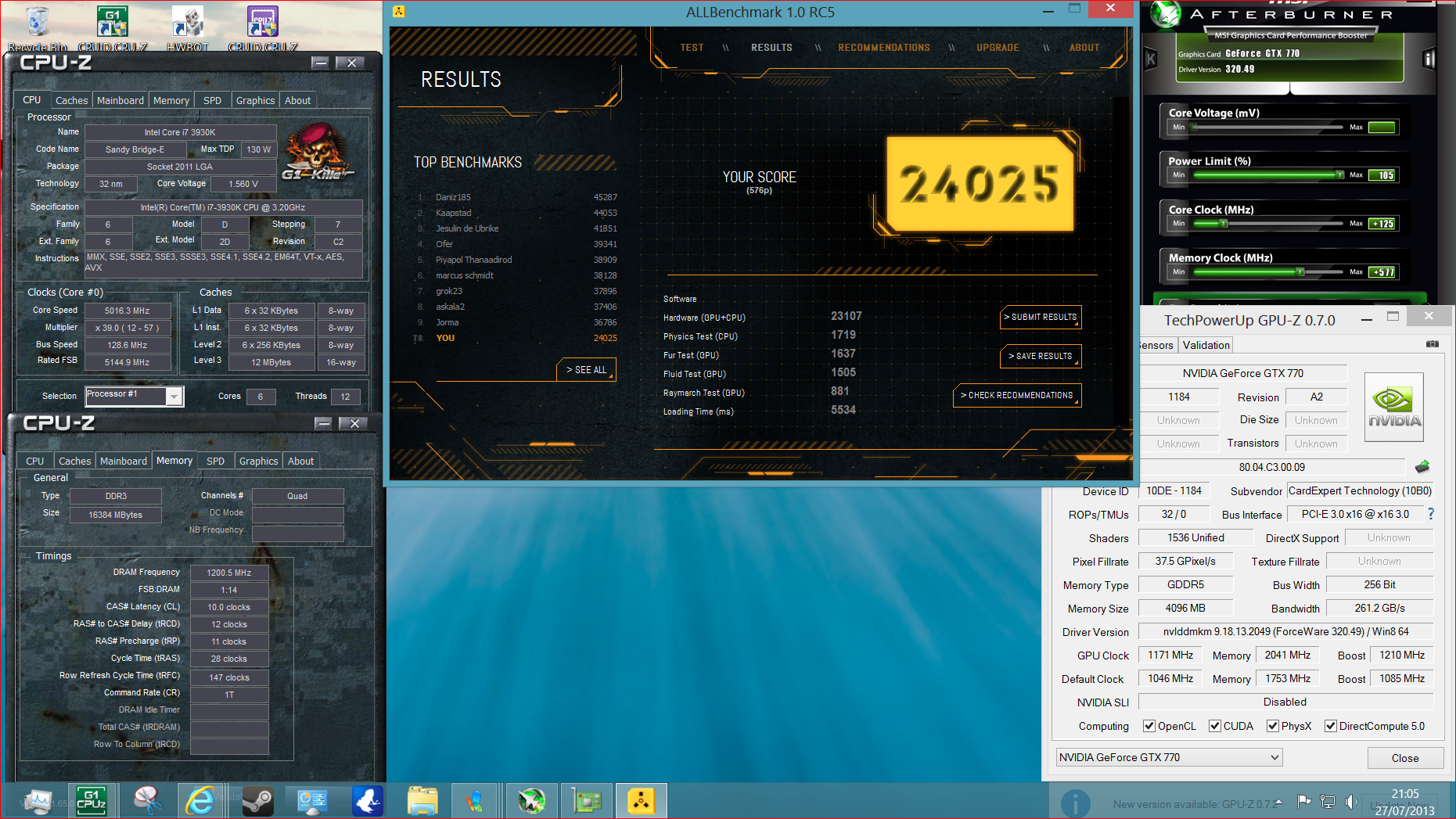
Task: Open the Control Panel taskbar icon
Action: coord(312,801)
